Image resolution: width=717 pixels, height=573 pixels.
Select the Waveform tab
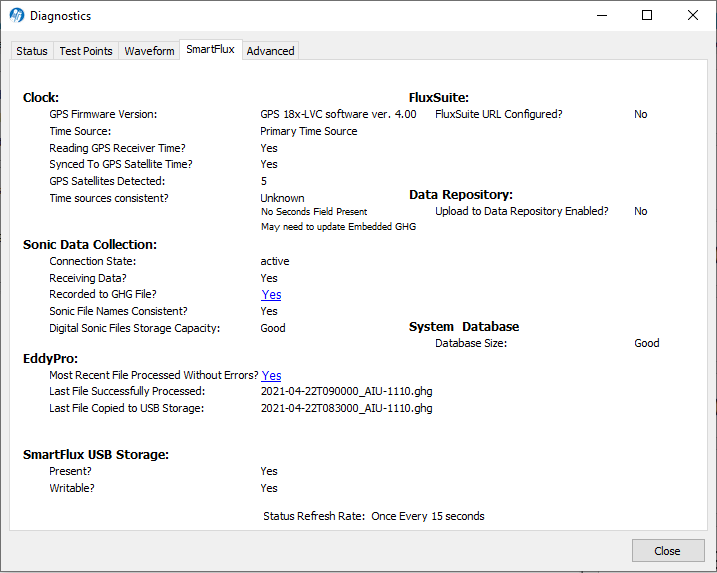[150, 51]
